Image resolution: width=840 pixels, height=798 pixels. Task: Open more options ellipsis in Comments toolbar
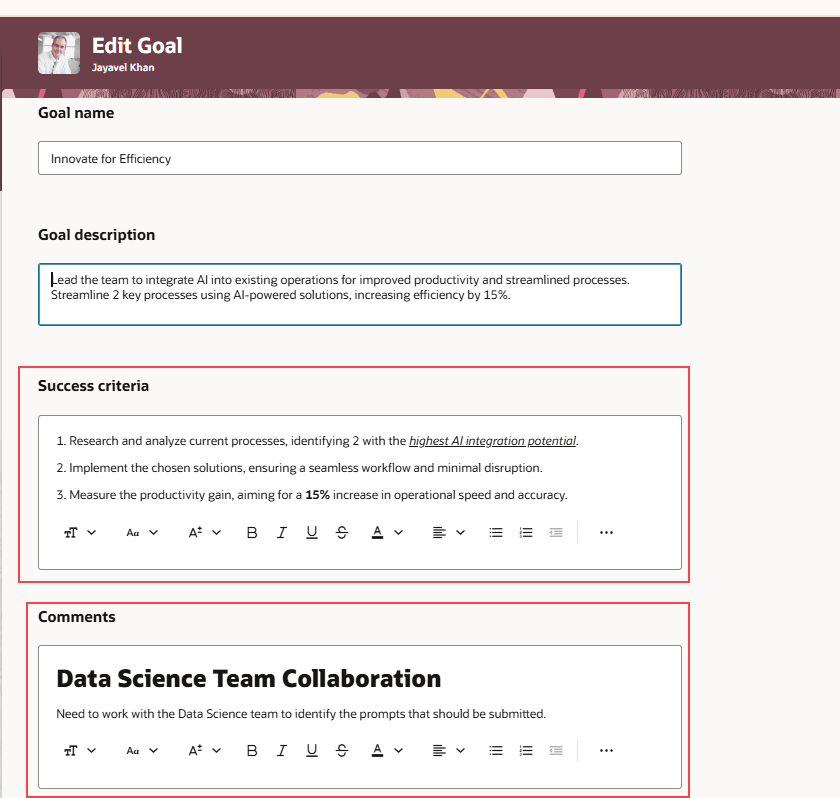tap(606, 750)
